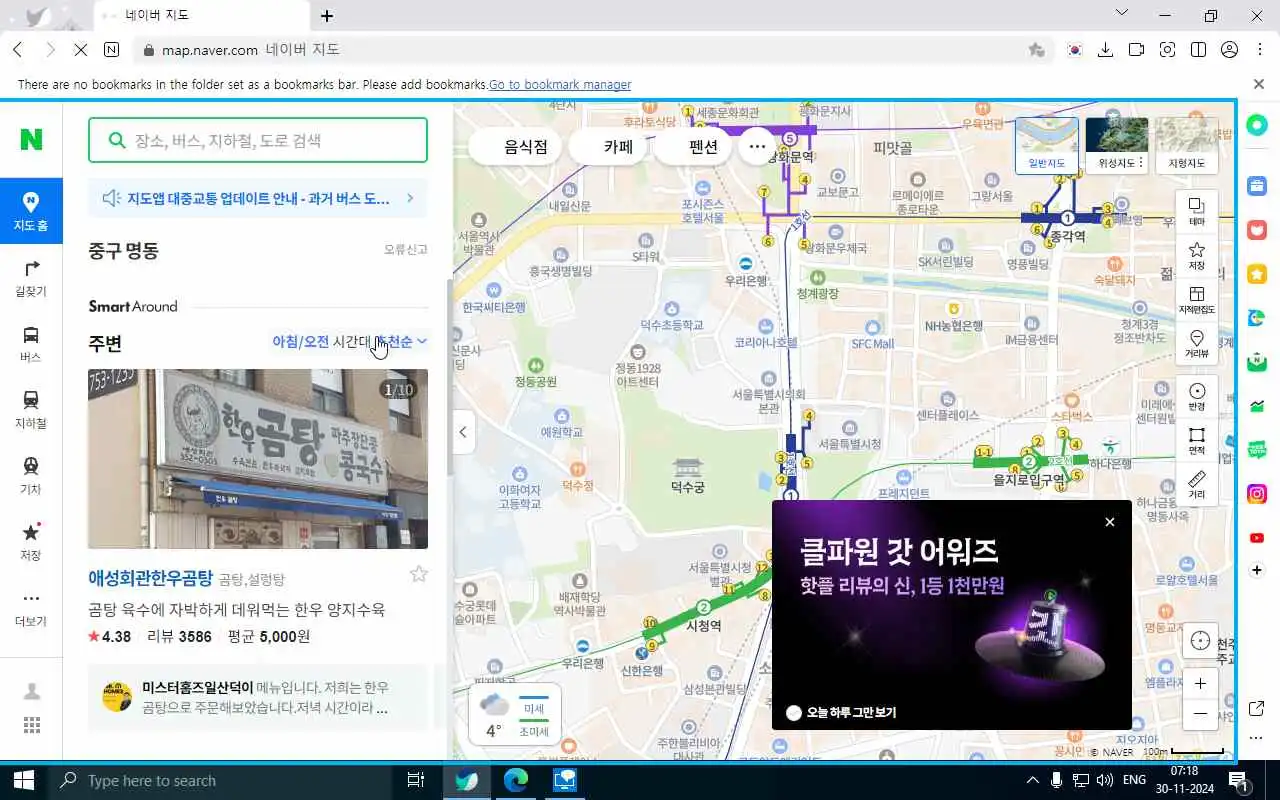Image resolution: width=1280 pixels, height=800 pixels.
Task: Open the weather widget showing 4°
Action: [x=515, y=716]
